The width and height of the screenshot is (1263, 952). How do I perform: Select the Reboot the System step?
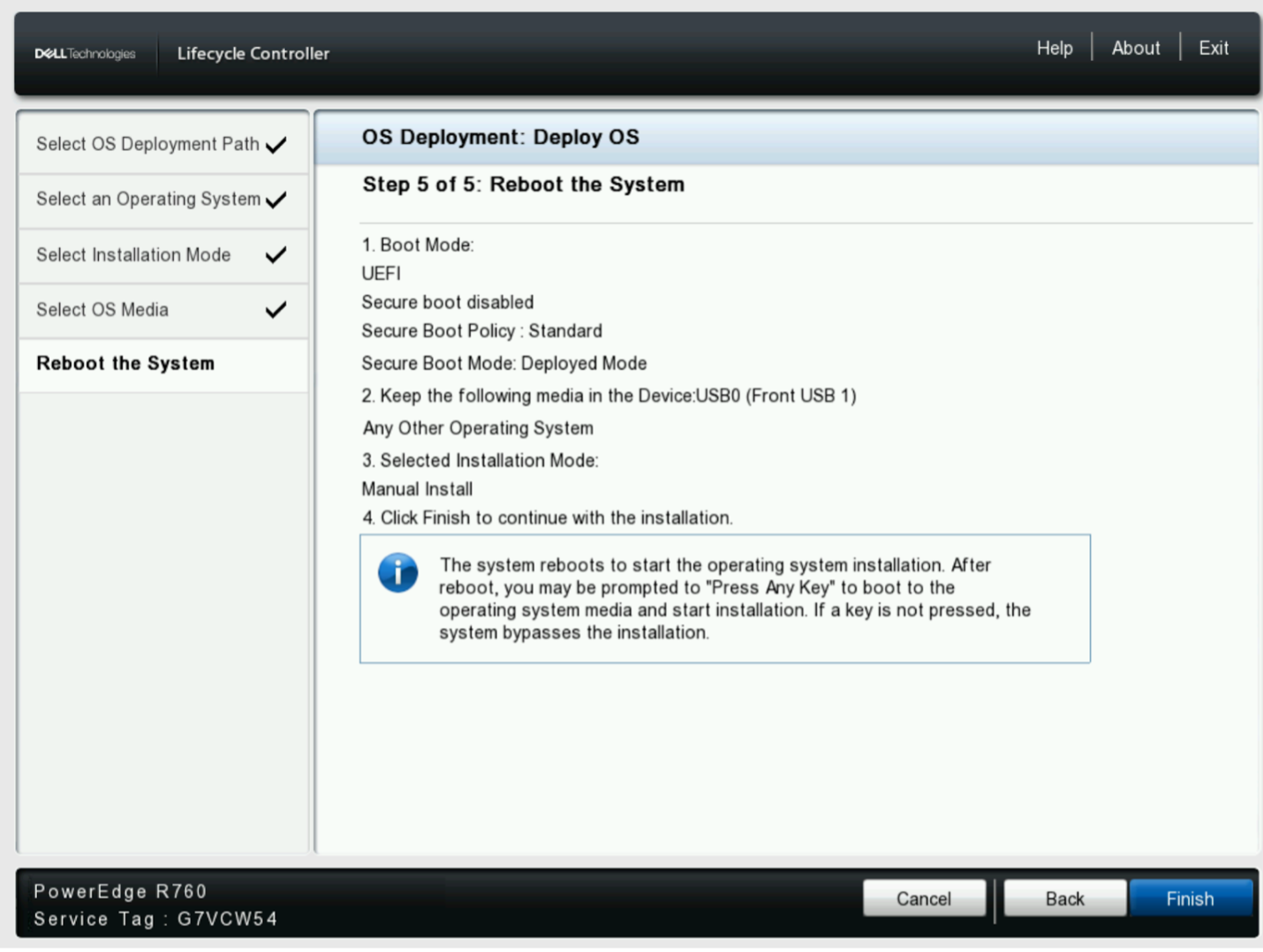pyautogui.click(x=125, y=364)
